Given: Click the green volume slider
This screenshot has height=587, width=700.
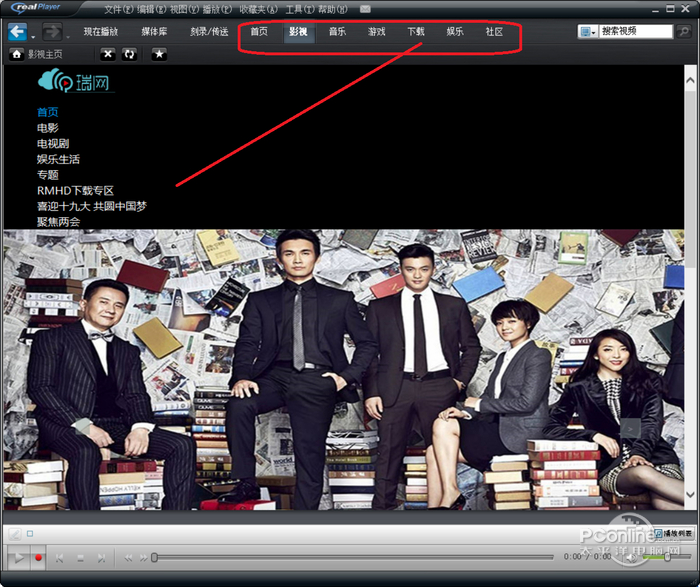Looking at the screenshot, I should click(x=667, y=557).
